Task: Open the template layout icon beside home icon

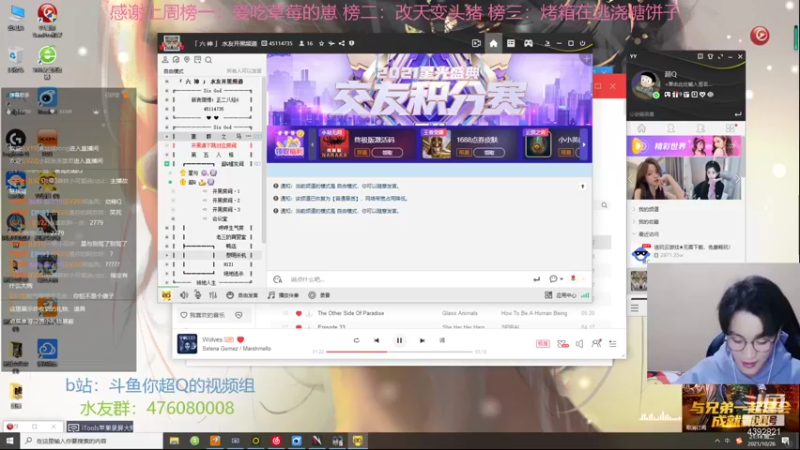Action: [x=511, y=43]
